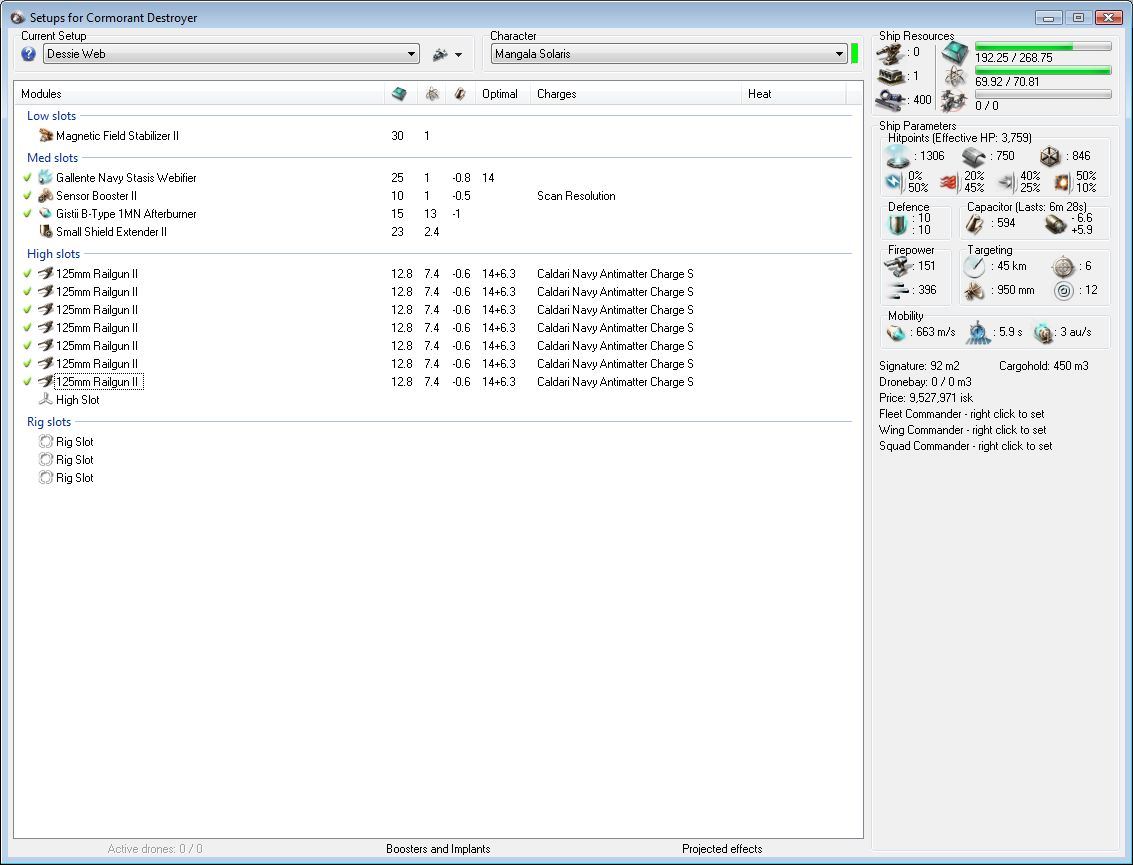
Task: Select the first empty Rig Slot row
Action: click(74, 442)
